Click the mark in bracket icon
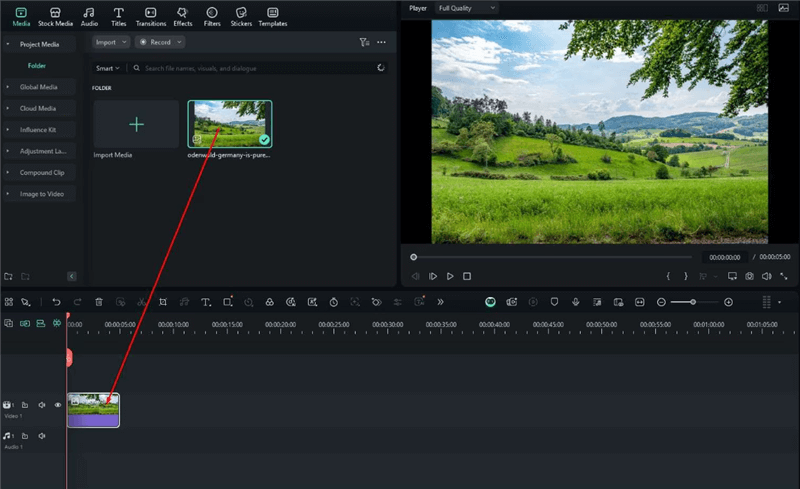800x489 pixels. tap(668, 276)
